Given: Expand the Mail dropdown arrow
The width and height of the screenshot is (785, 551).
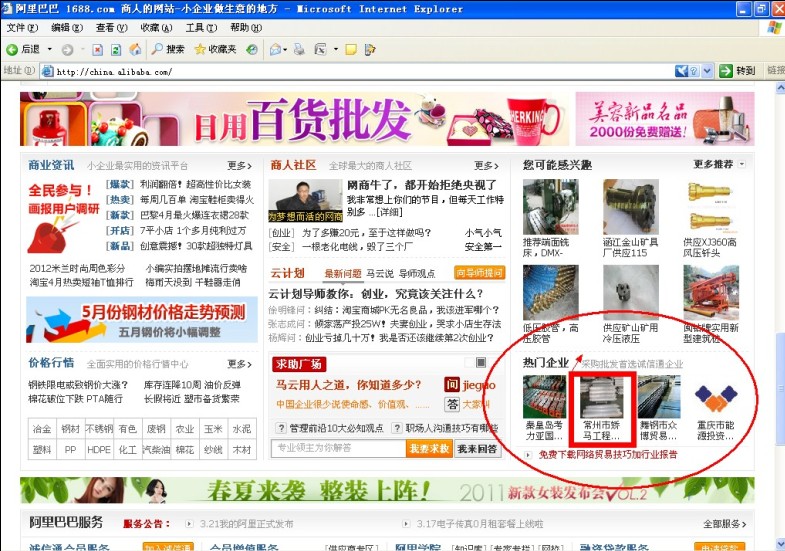Looking at the screenshot, I should [x=285, y=50].
